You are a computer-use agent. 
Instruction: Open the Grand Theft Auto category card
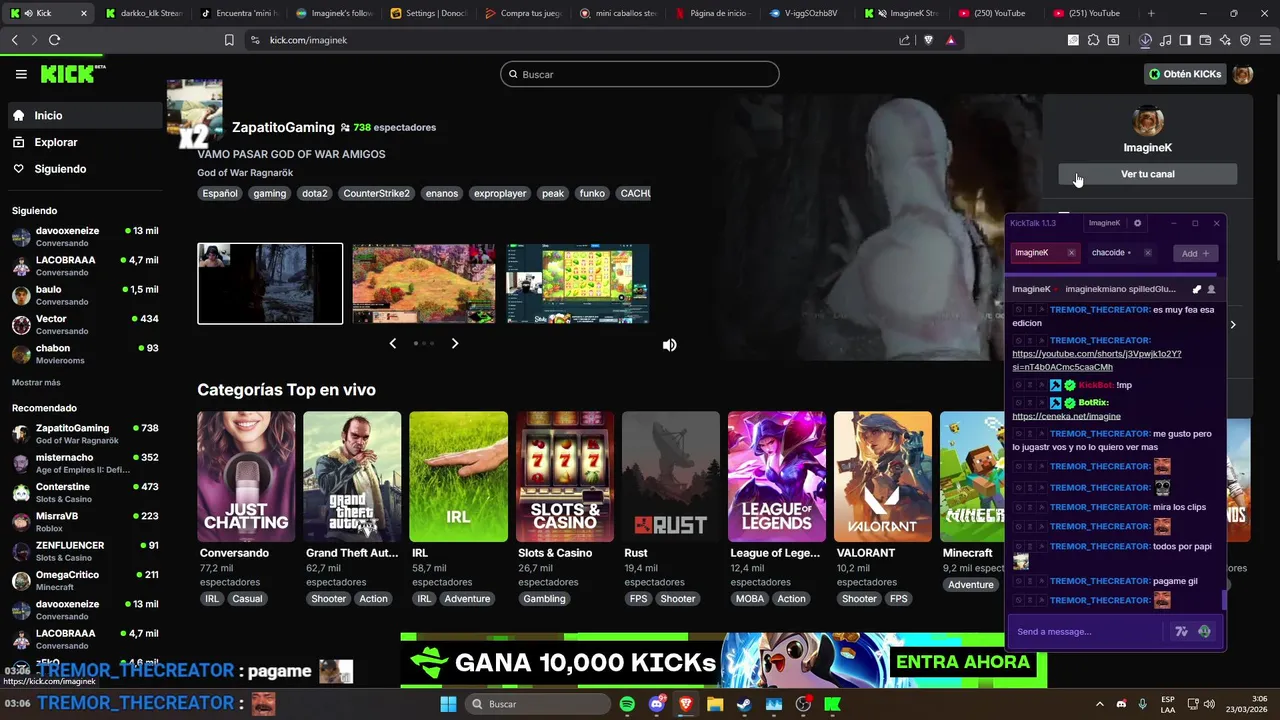coord(352,477)
